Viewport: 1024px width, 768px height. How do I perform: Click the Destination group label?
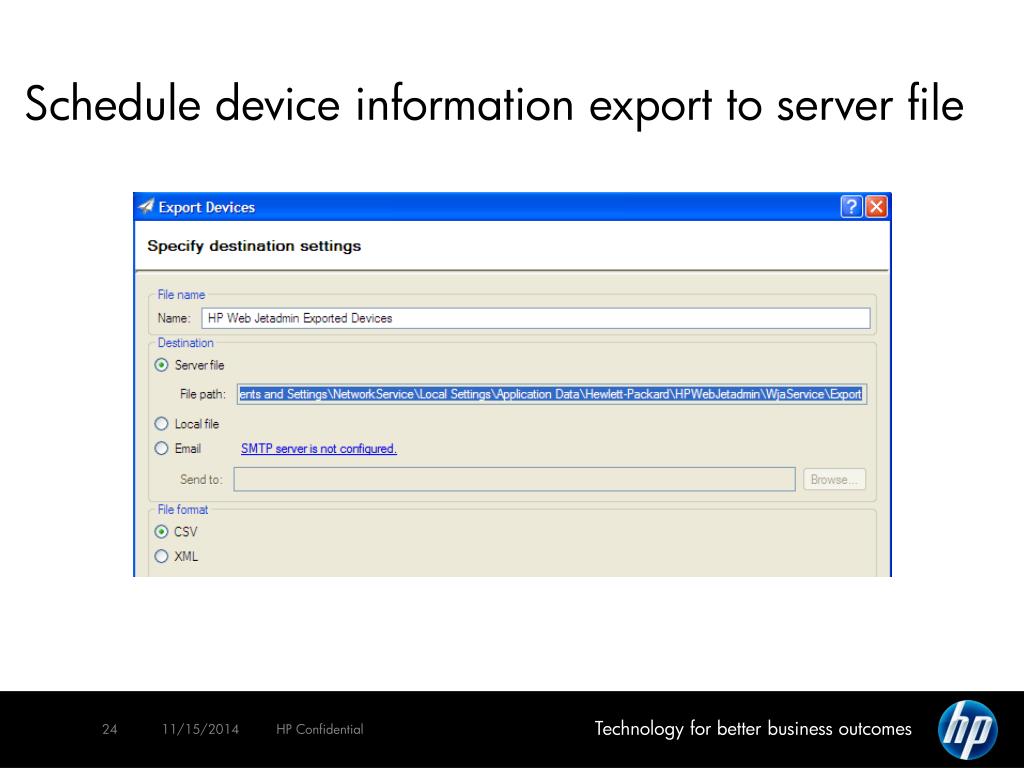pos(185,343)
